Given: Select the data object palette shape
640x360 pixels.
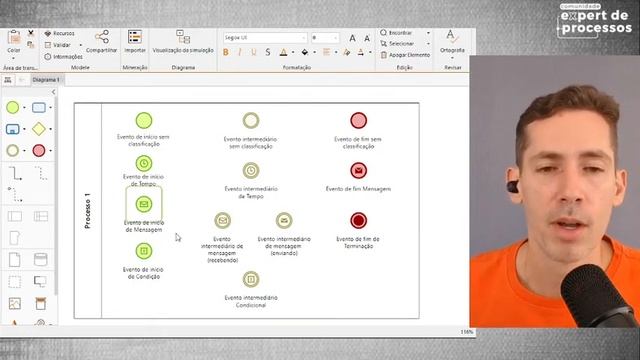Looking at the screenshot, I should click(14, 260).
